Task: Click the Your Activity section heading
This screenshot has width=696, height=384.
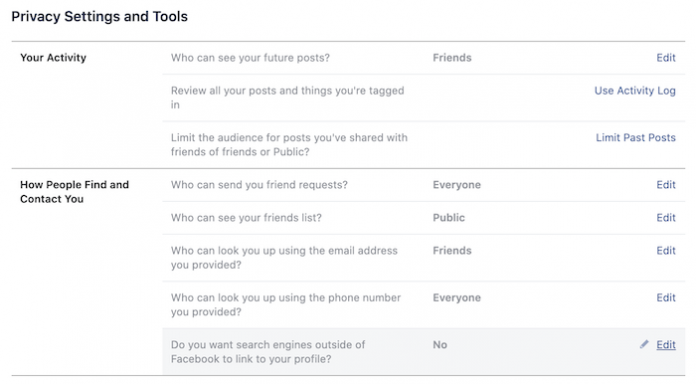Action: (x=53, y=58)
